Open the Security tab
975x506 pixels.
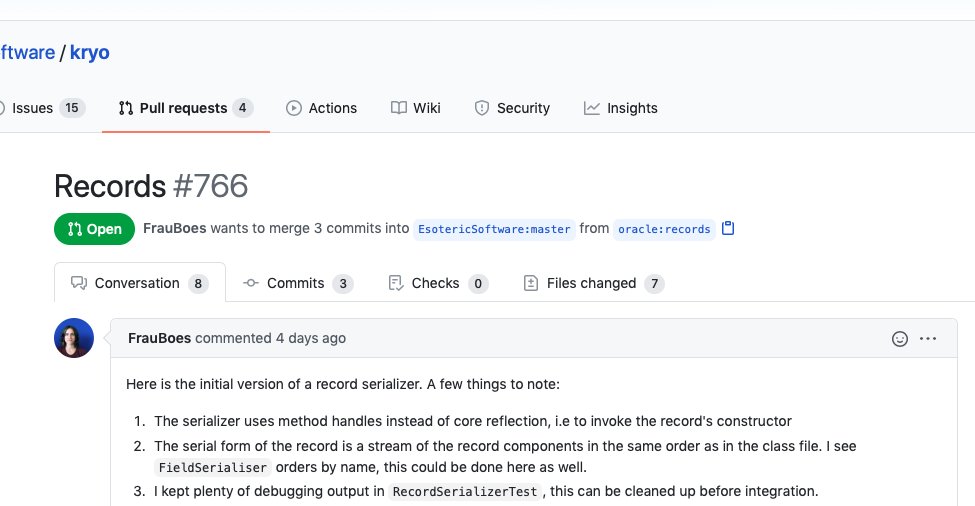(x=512, y=108)
